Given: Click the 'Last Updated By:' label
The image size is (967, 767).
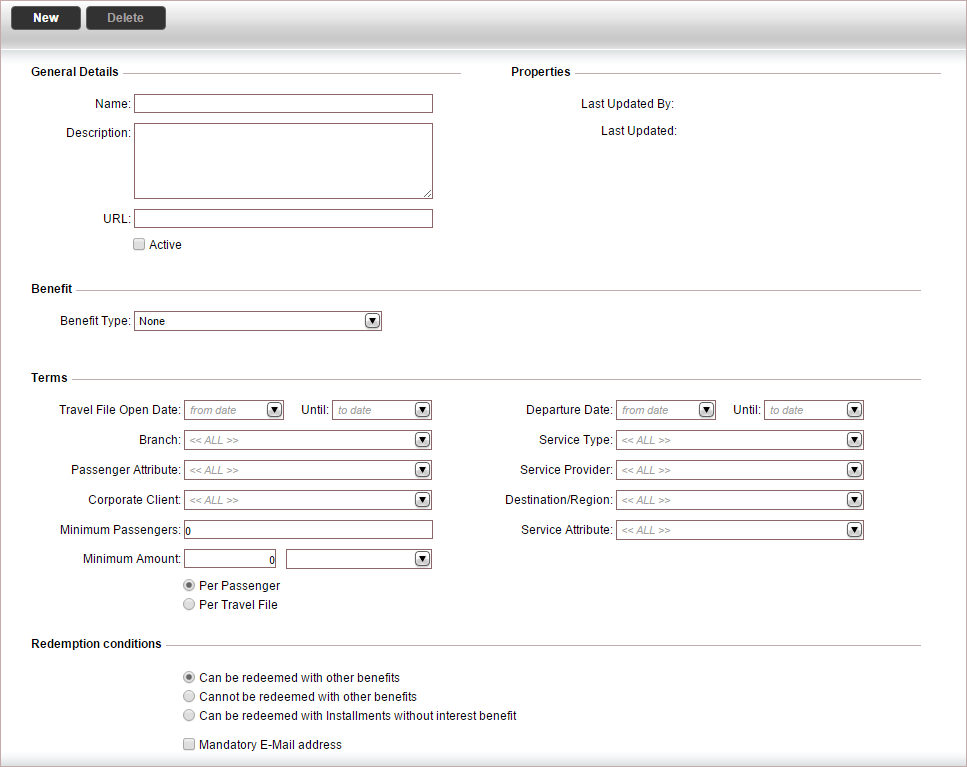Looking at the screenshot, I should (x=627, y=104).
